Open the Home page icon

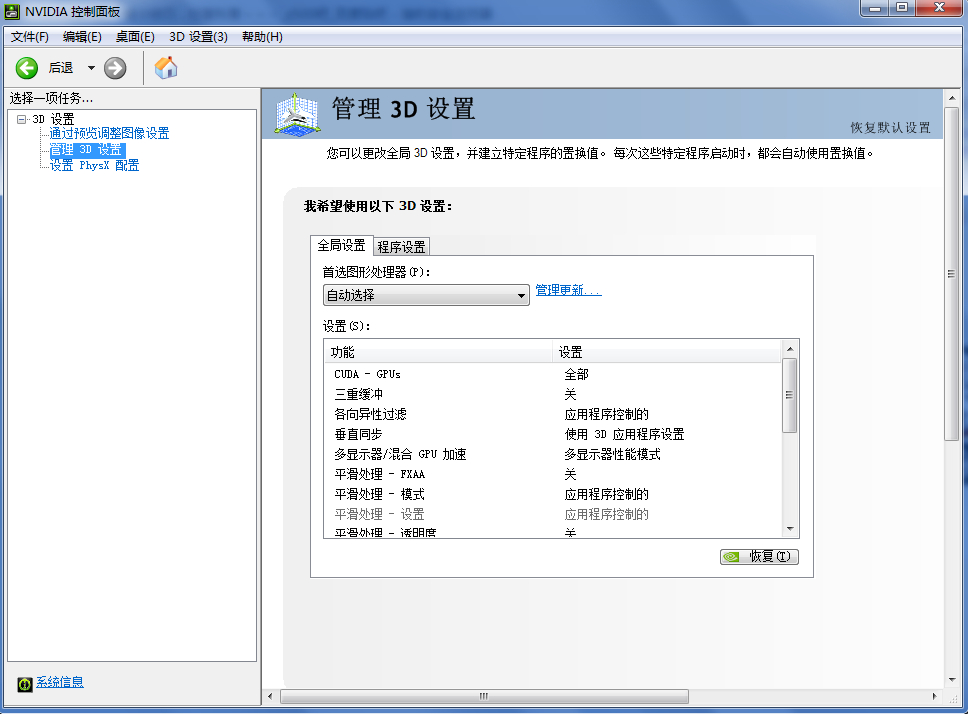tap(165, 67)
